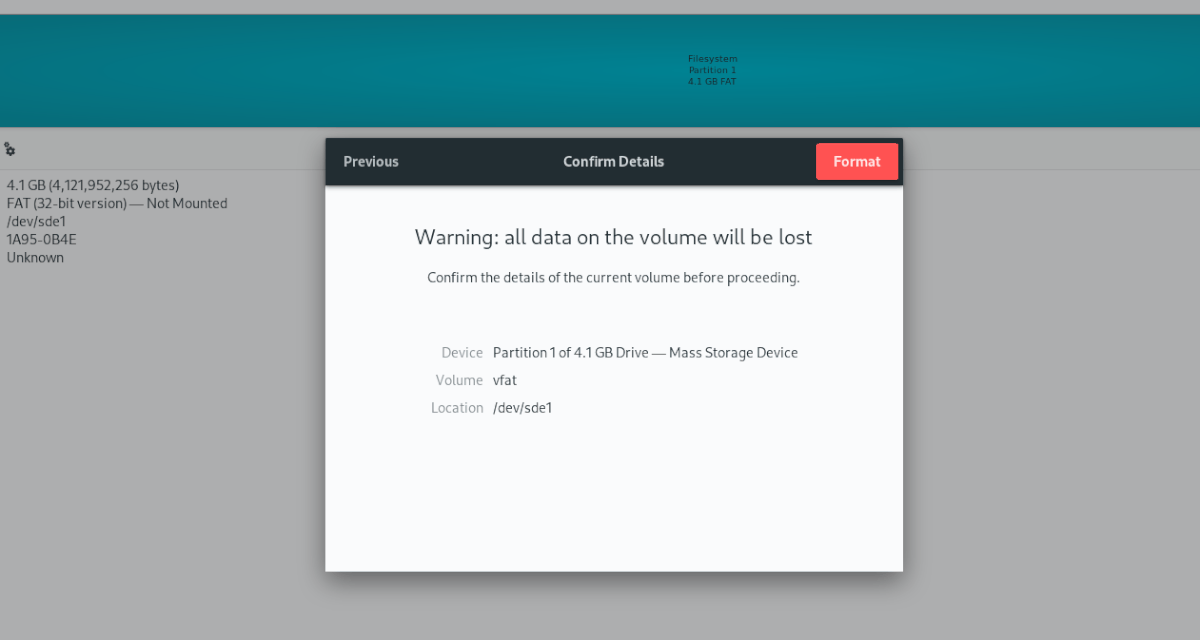Click the red Format button

click(x=857, y=162)
